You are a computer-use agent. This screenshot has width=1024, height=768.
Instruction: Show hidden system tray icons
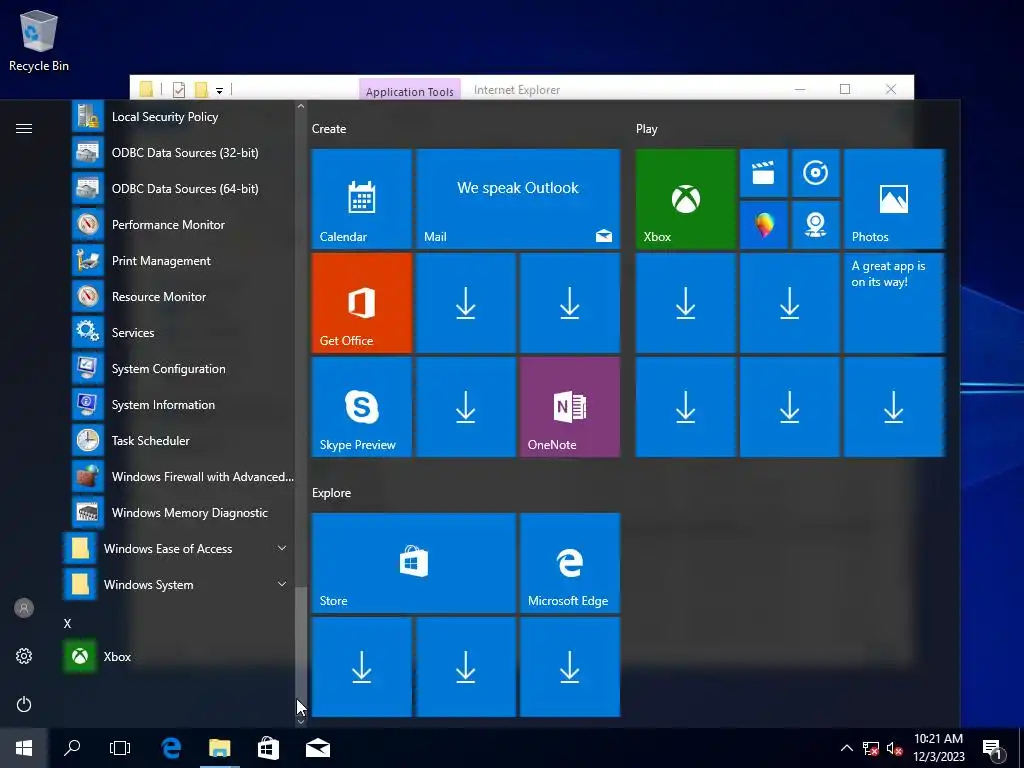pos(846,748)
